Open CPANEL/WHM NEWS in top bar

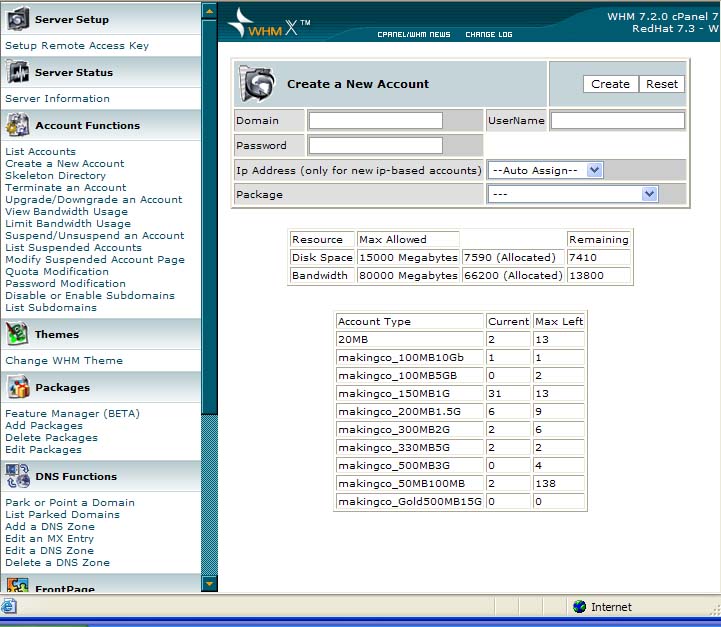coord(413,34)
